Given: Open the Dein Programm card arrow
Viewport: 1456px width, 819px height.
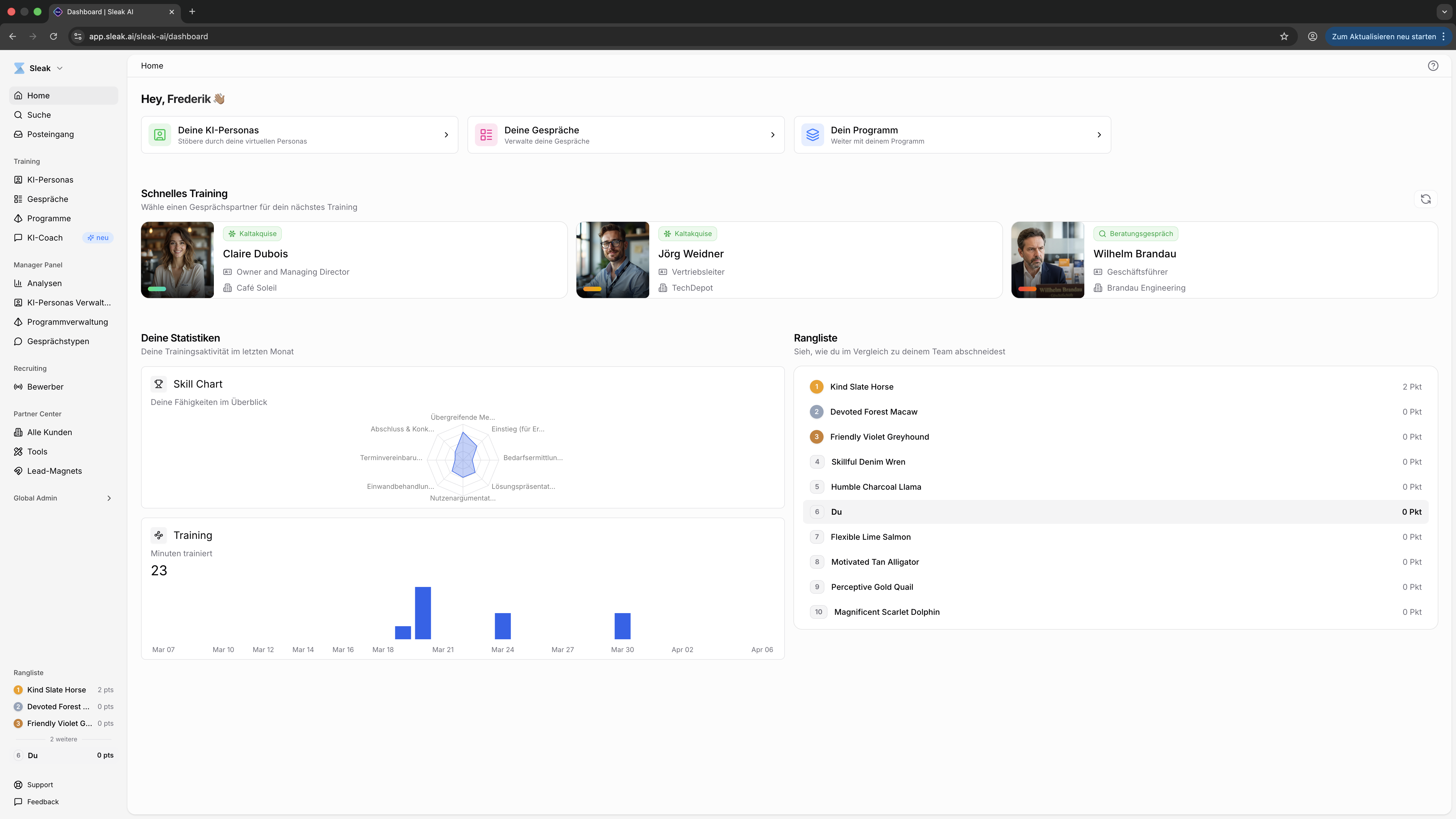Looking at the screenshot, I should 1099,135.
